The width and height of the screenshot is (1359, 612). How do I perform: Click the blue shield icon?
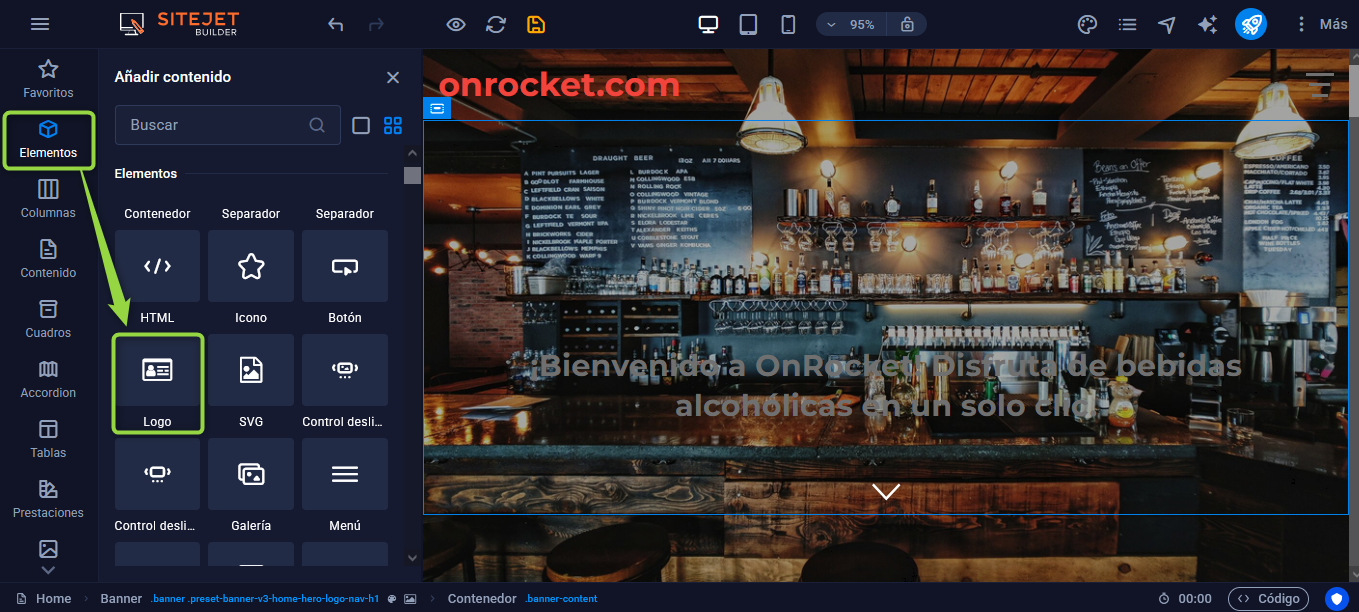1337,599
